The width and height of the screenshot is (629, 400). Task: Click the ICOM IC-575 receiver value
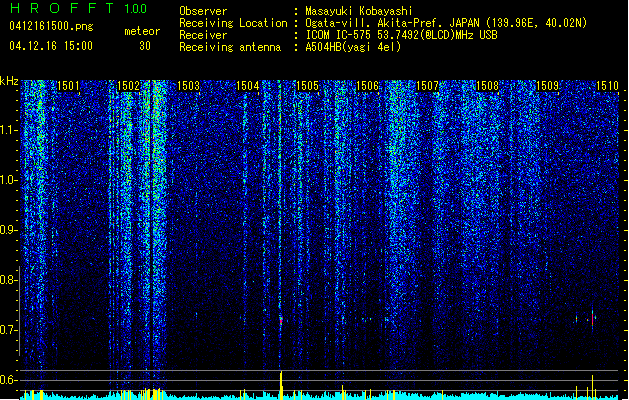(401, 35)
